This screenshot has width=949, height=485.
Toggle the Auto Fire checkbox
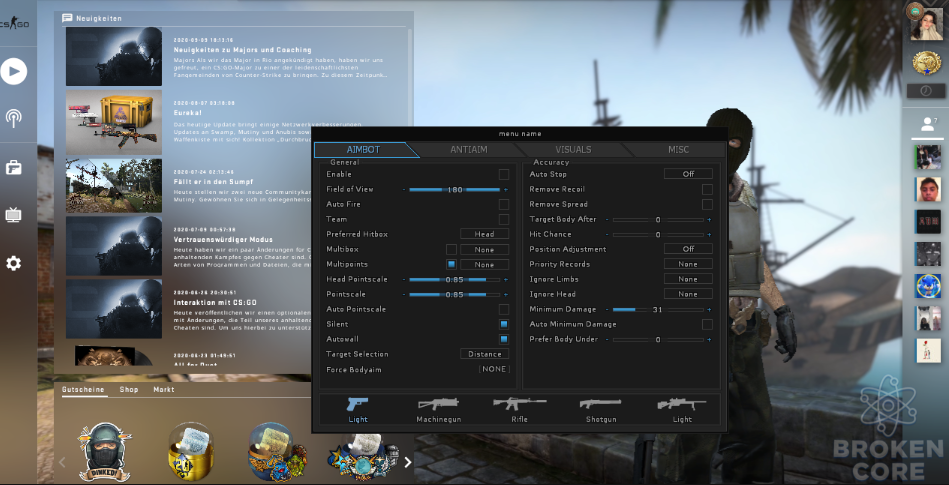point(504,204)
